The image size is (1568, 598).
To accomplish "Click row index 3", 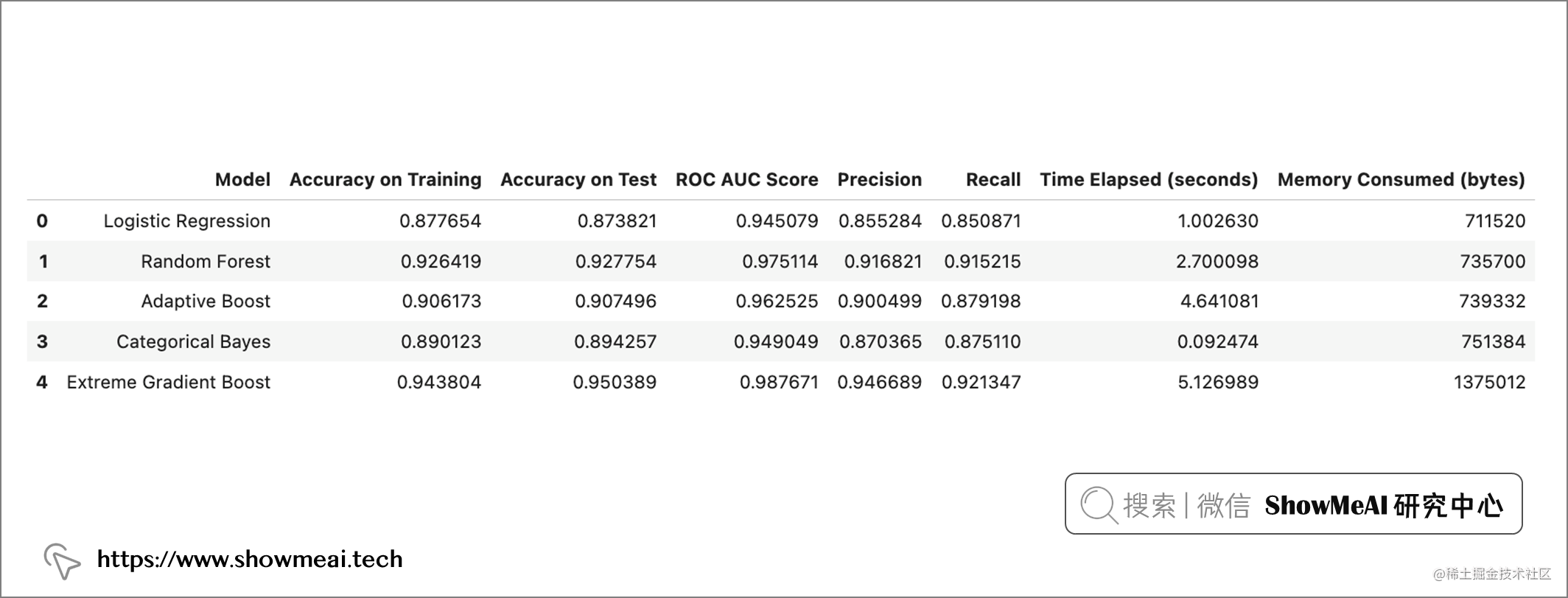I will (x=42, y=341).
